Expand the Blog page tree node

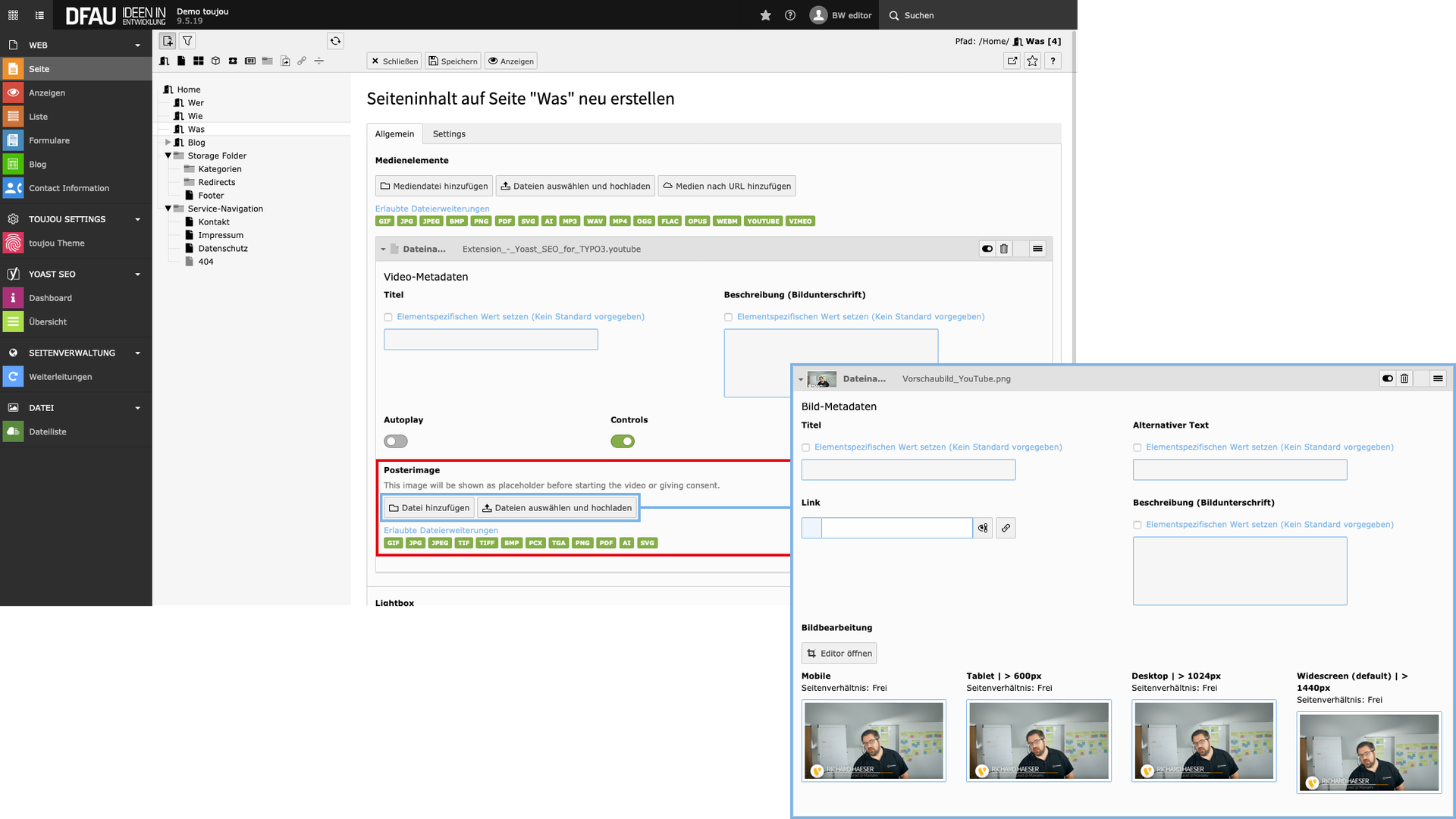[168, 143]
